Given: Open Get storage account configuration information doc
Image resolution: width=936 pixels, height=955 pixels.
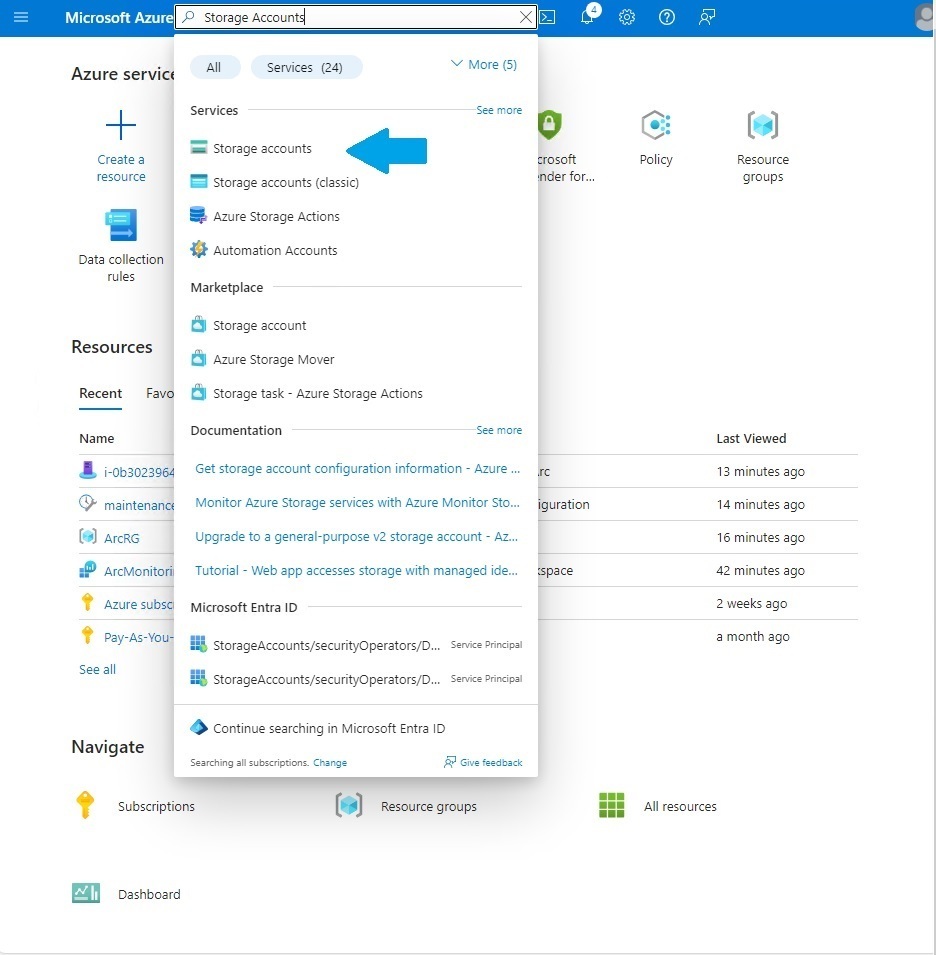Looking at the screenshot, I should point(357,469).
